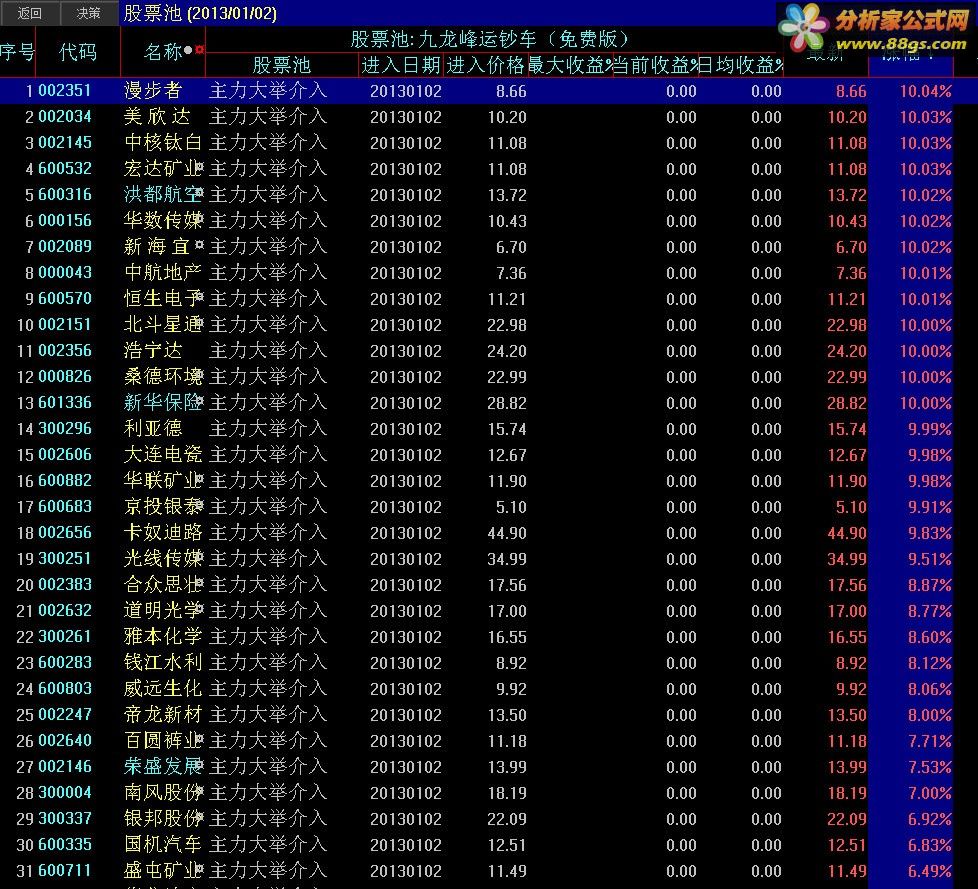Select the 京投银泰 stock name
The height and width of the screenshot is (889, 978).
coord(163,507)
